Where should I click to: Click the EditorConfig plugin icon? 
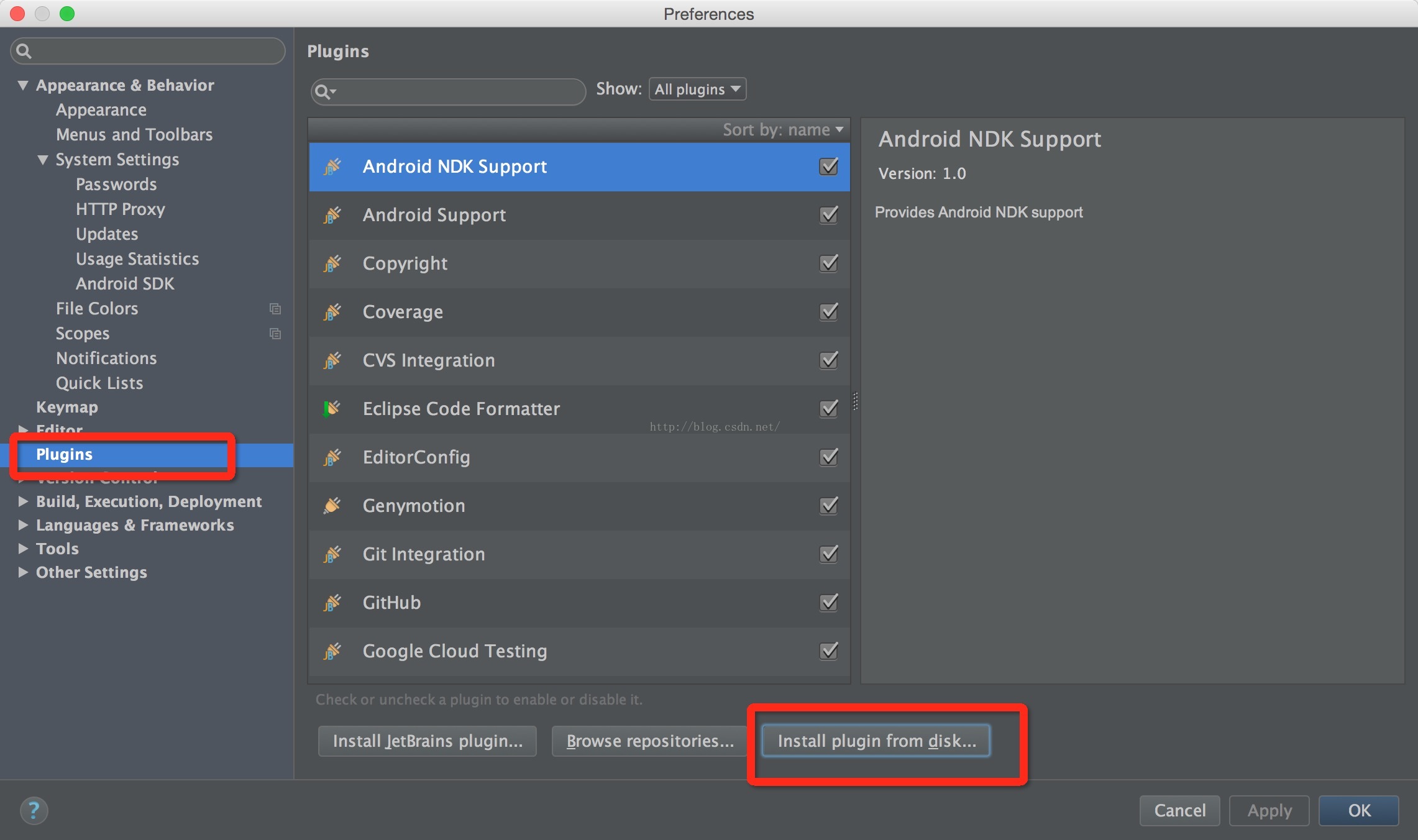[x=332, y=457]
